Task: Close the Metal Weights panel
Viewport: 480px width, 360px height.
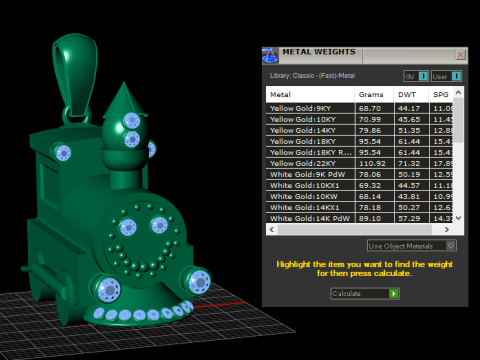Action: tap(460, 55)
